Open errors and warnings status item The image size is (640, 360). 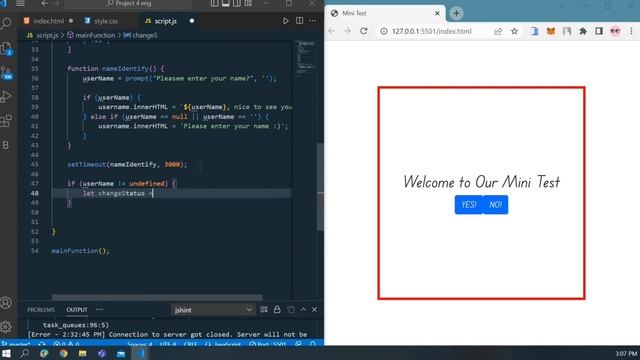66,344
